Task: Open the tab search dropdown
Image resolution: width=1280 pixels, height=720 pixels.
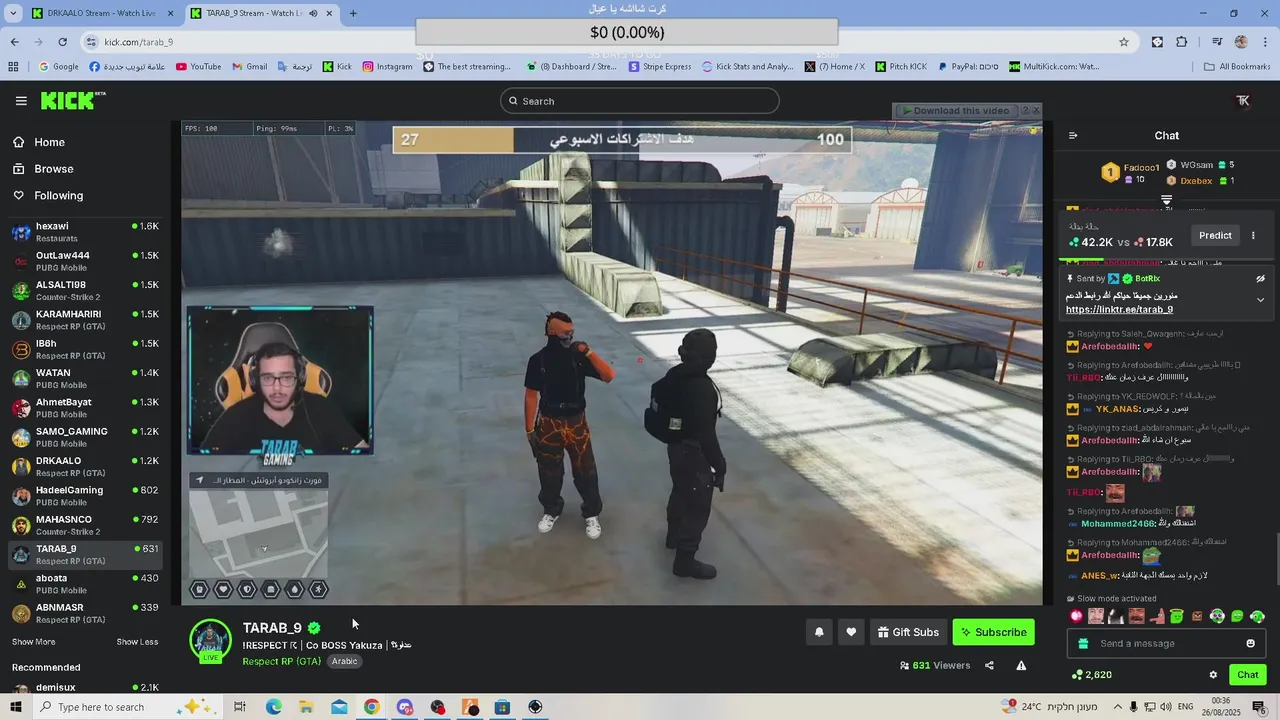Action: [13, 13]
